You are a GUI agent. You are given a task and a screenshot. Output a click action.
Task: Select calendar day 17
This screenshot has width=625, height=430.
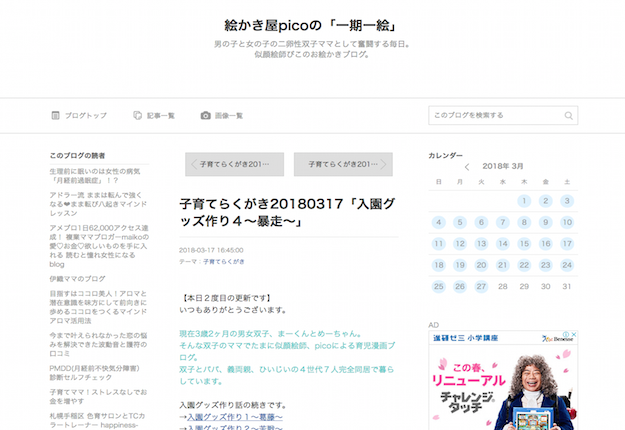[567, 243]
